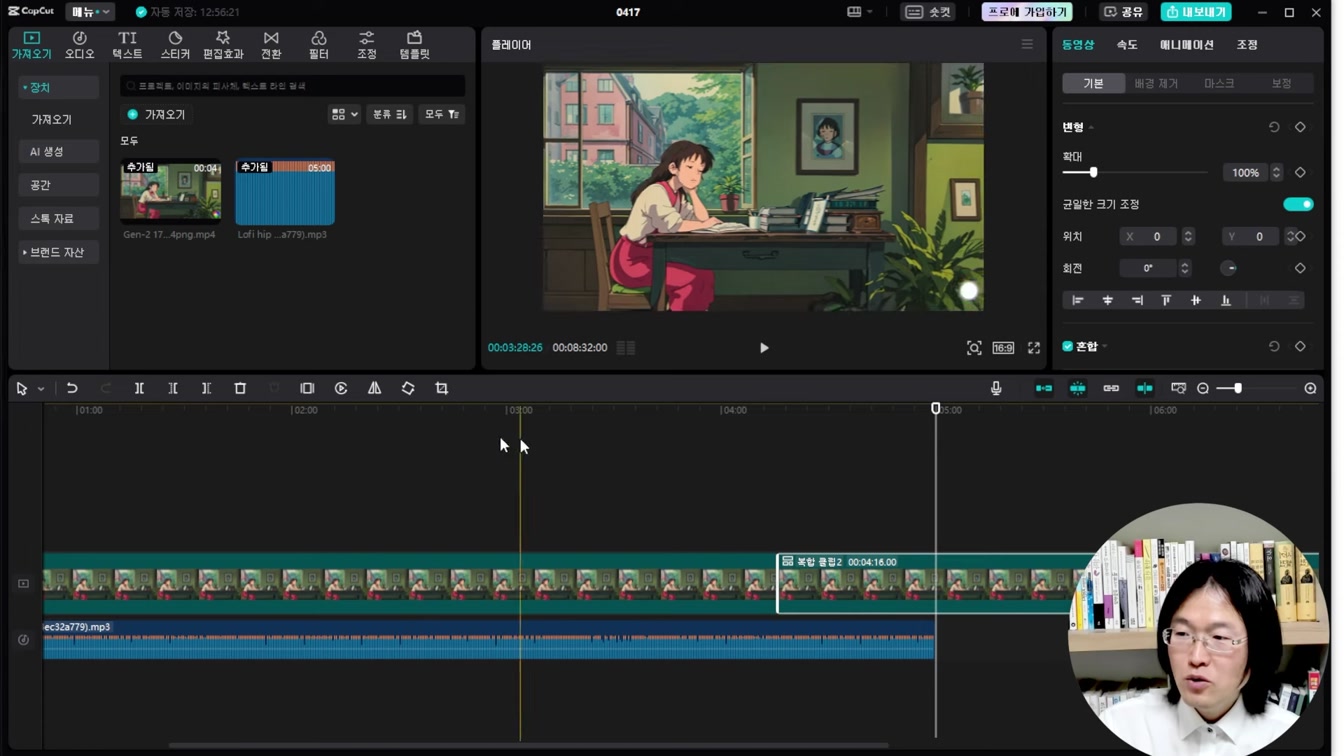Click the 공유 share button
Viewport: 1344px width, 756px height.
click(x=1123, y=12)
